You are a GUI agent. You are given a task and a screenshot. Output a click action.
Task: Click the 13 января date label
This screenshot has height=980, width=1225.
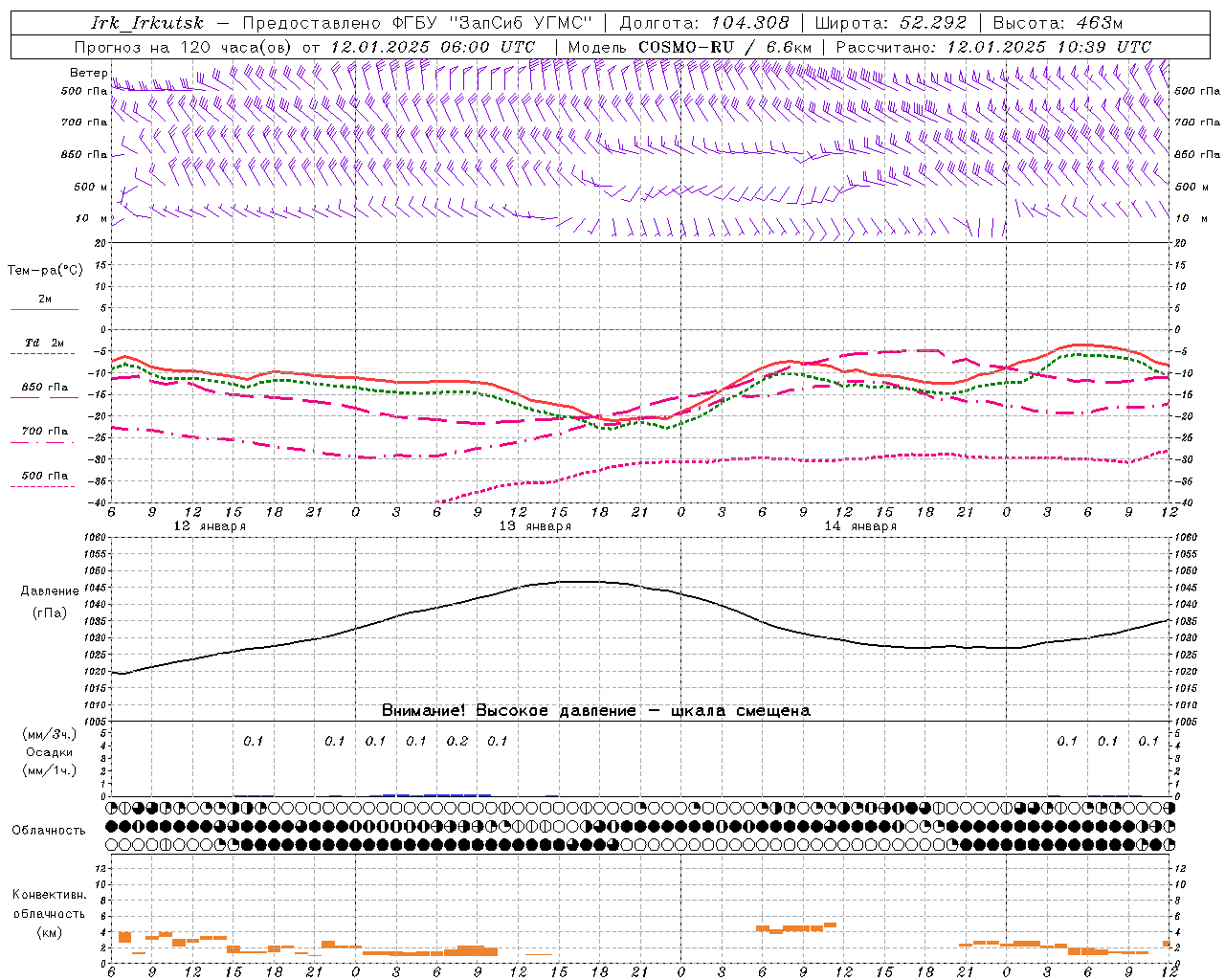[x=535, y=526]
